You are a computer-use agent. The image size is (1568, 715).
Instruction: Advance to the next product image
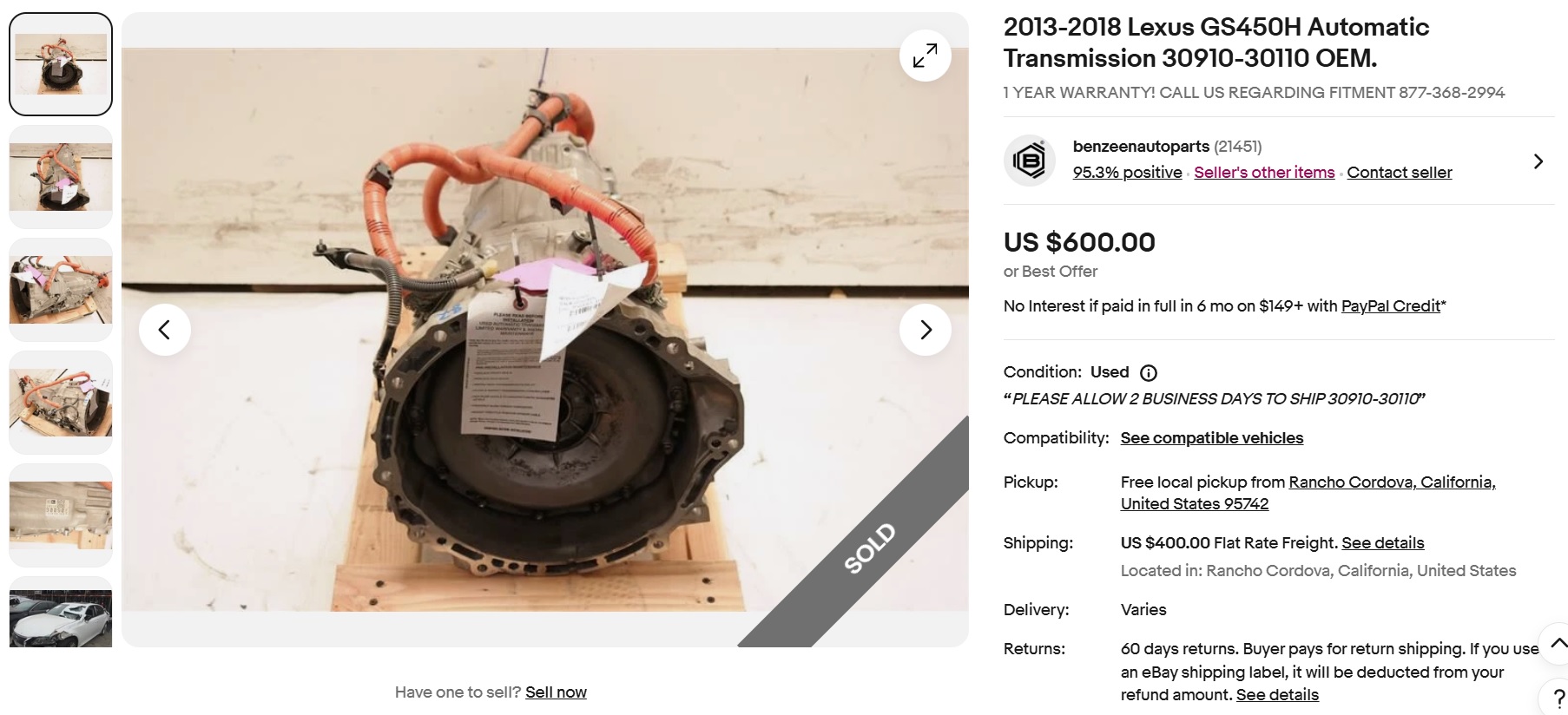[925, 330]
